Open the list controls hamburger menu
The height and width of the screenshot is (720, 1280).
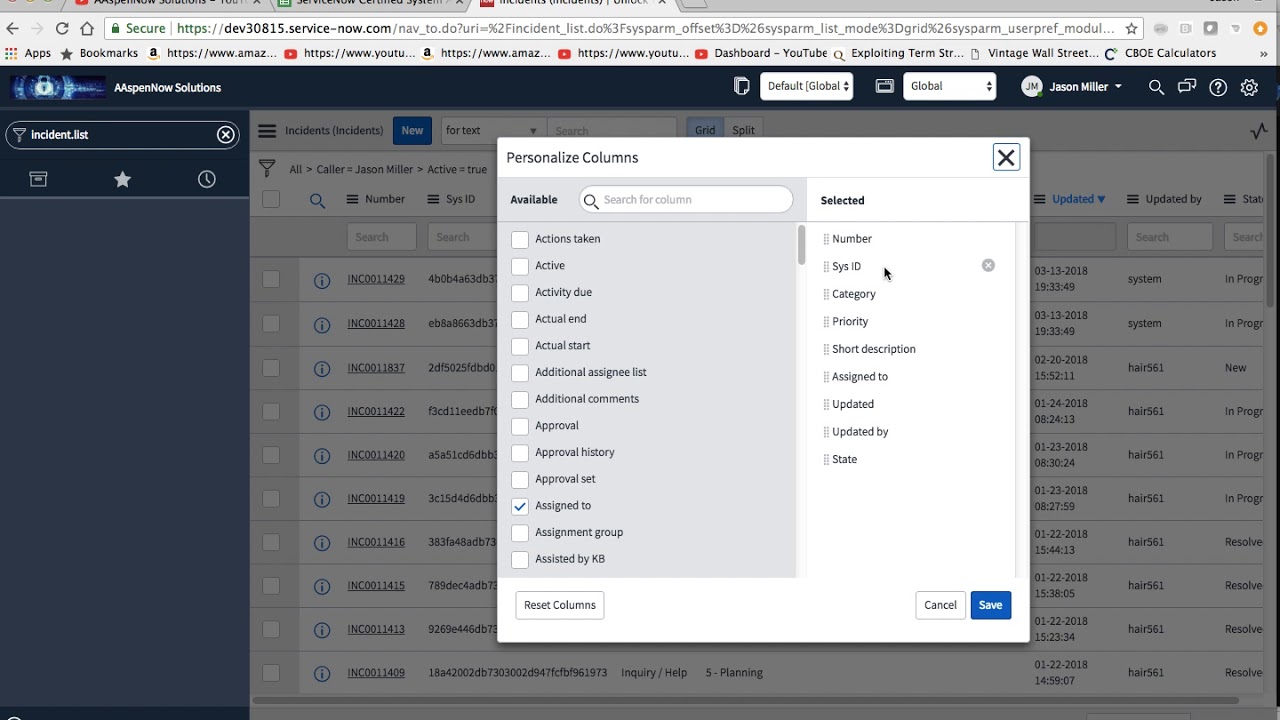pos(267,130)
